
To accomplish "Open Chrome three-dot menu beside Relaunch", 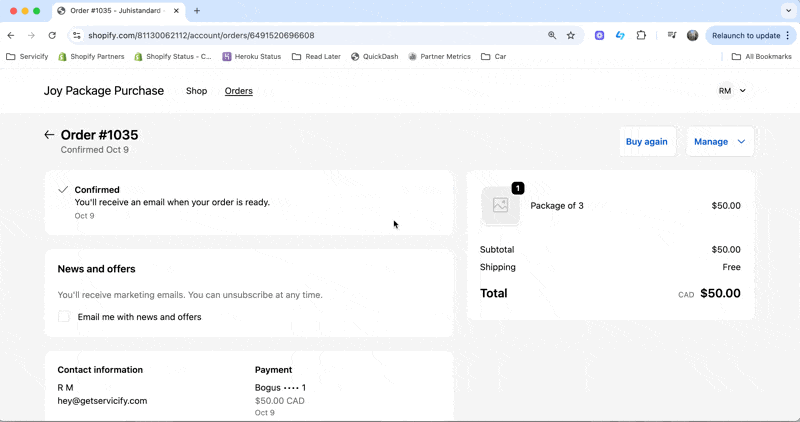I will click(788, 35).
